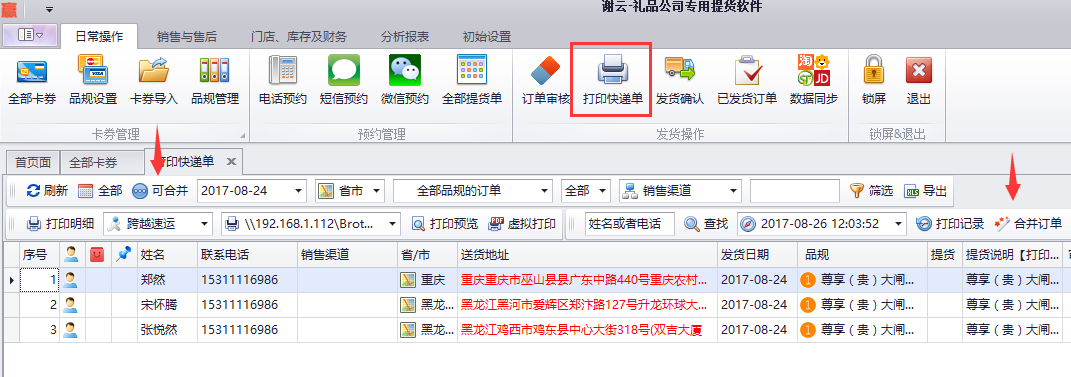Screen dimensions: 1071x377
Task: Select the row for 张悦然
Action: click(537, 331)
